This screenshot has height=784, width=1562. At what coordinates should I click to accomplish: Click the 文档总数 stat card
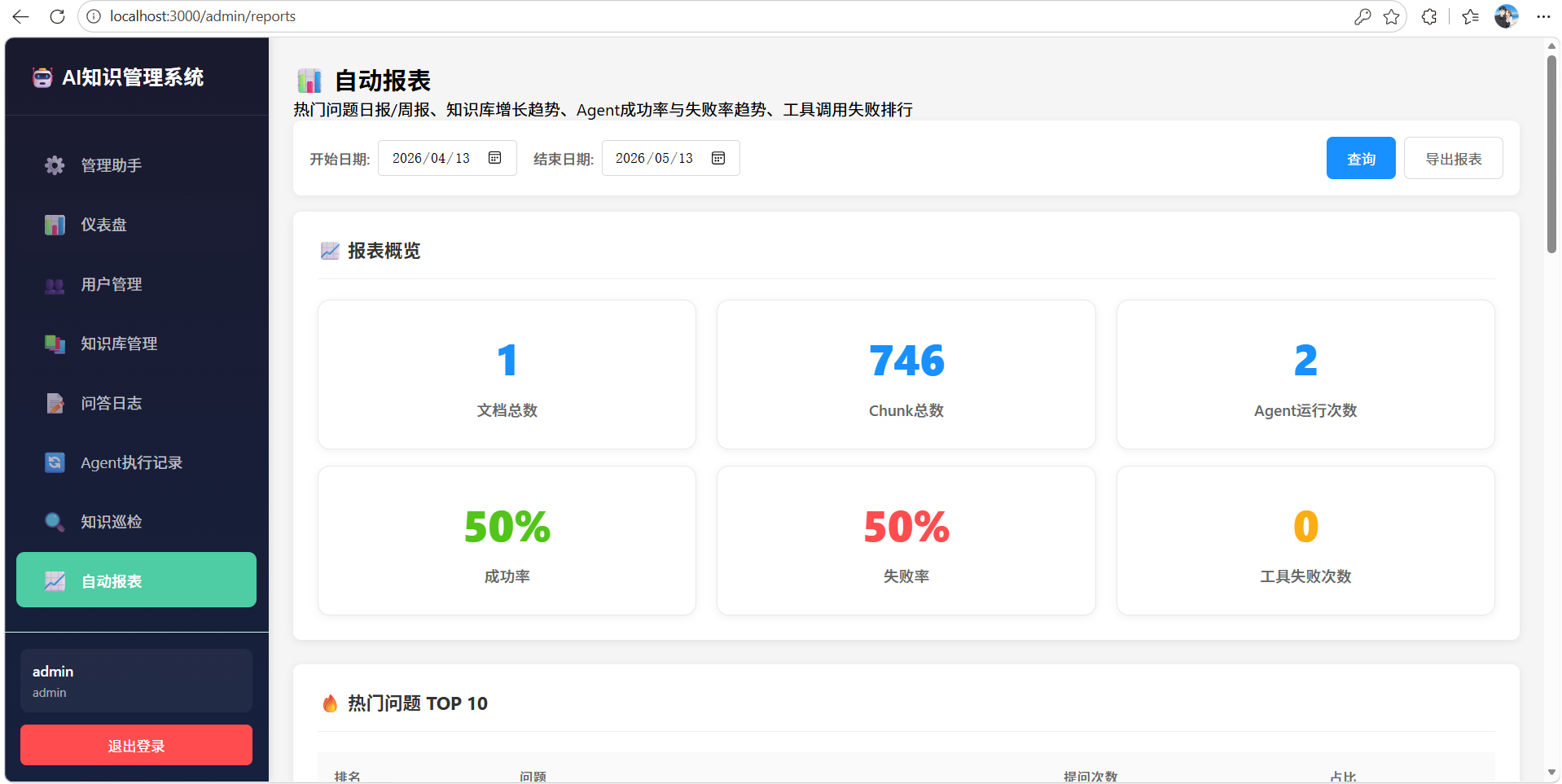[507, 374]
